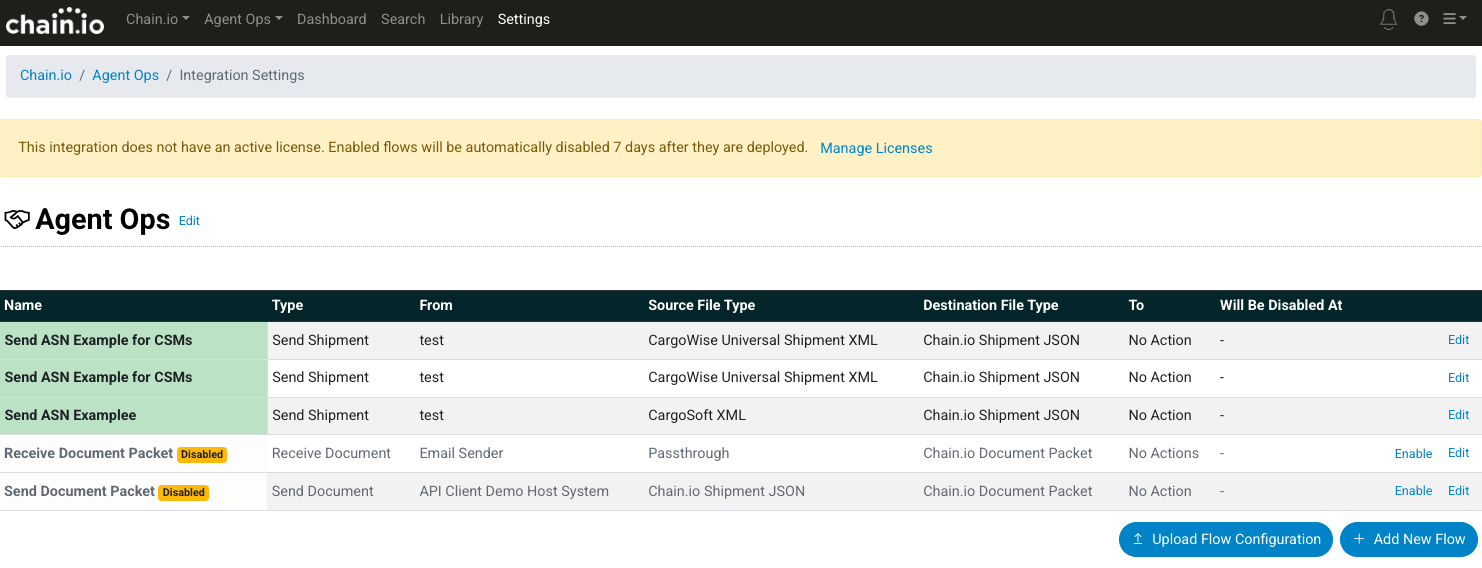
Task: Click the Chain.io breadcrumb link
Action: (x=46, y=75)
